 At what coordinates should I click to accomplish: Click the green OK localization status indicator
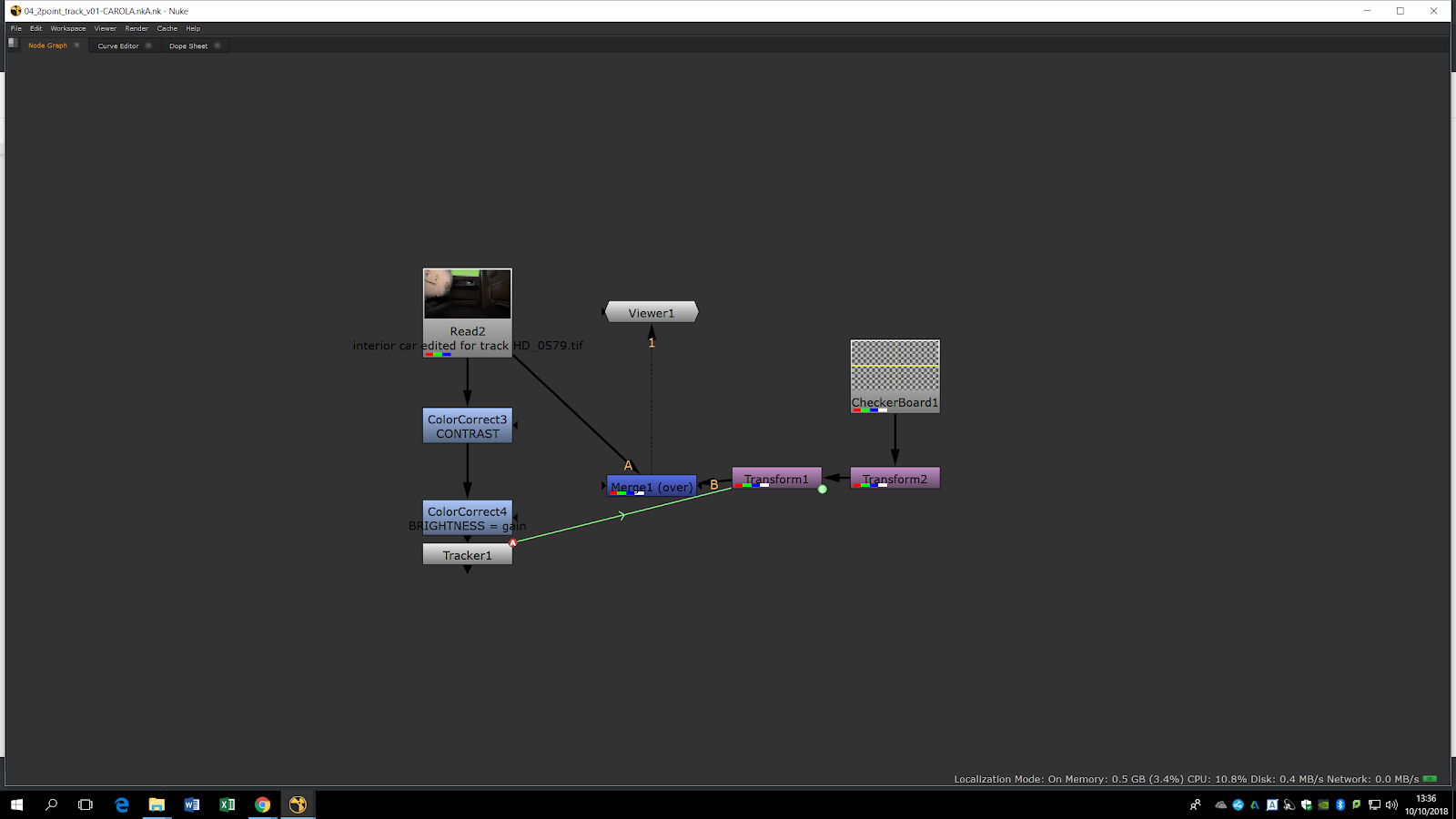tap(1430, 779)
